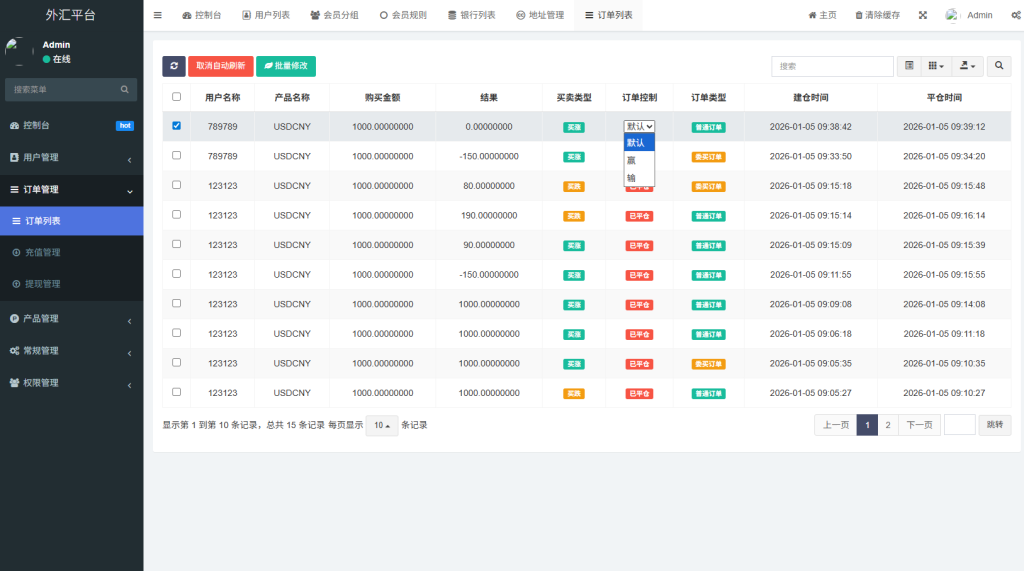Open the page size dropdown showing 10
This screenshot has width=1024, height=571.
pos(381,425)
